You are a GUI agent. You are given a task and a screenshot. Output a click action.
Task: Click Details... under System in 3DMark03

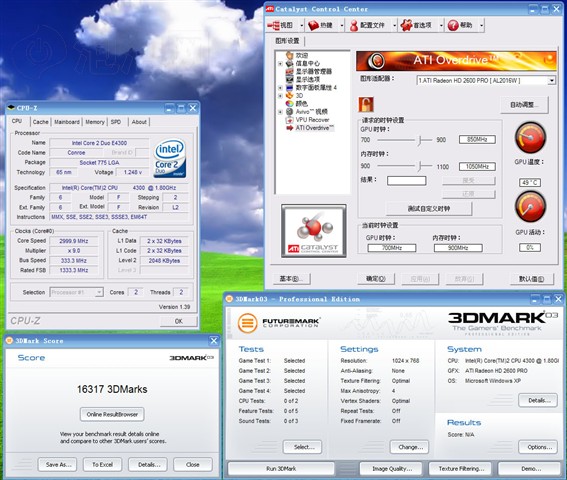tap(538, 400)
